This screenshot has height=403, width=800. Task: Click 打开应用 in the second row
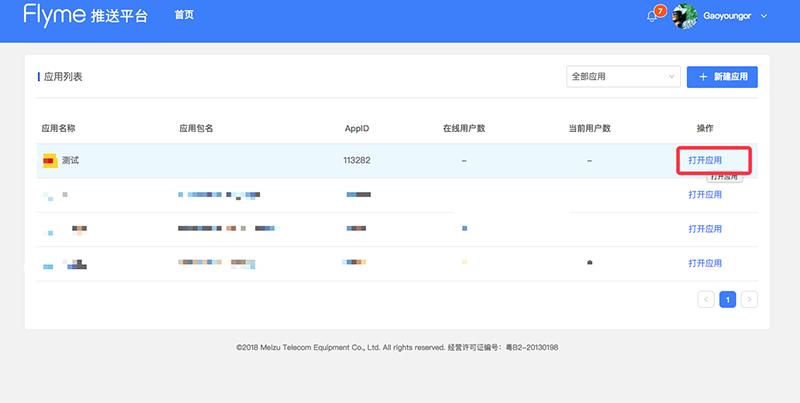(x=705, y=195)
